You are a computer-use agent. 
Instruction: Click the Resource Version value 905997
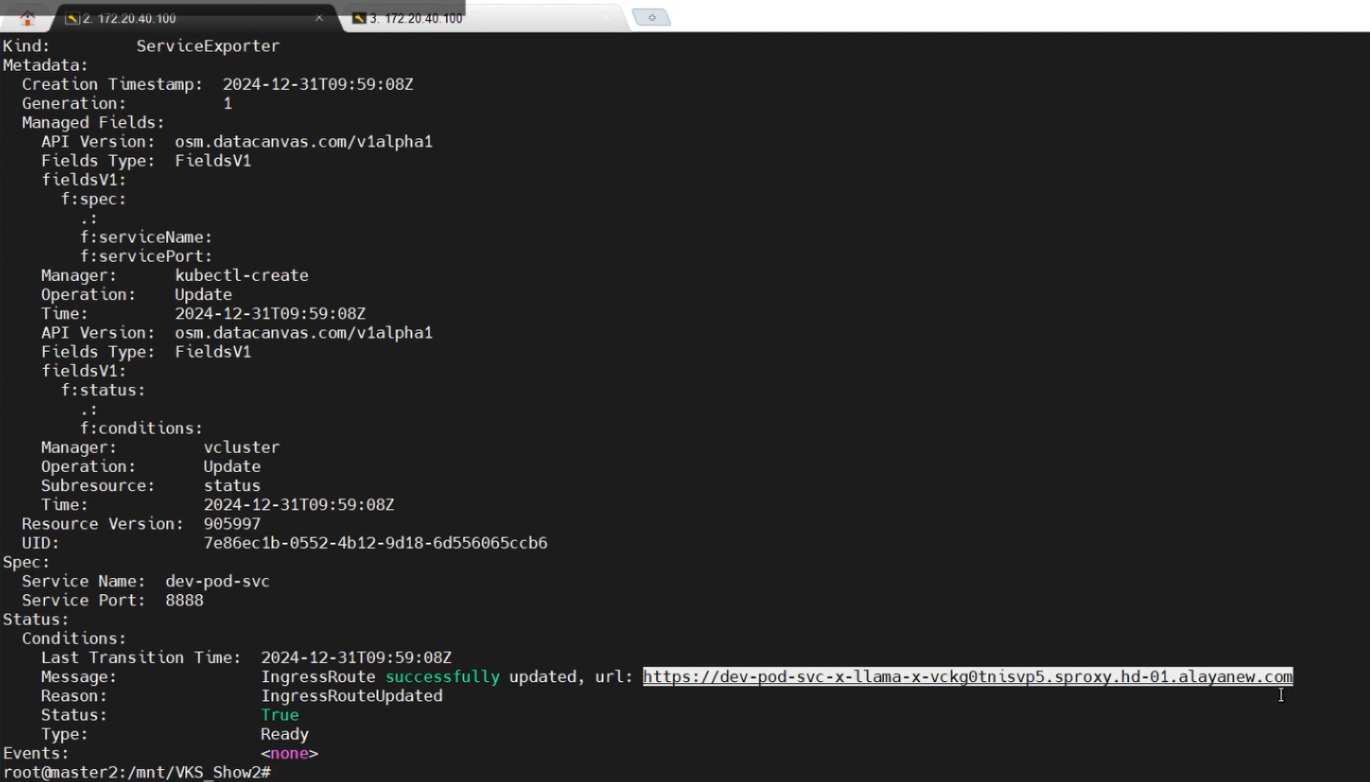pyautogui.click(x=232, y=524)
